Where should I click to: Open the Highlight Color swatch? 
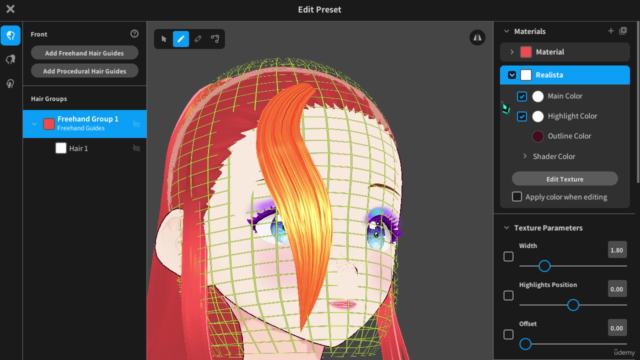tap(538, 116)
